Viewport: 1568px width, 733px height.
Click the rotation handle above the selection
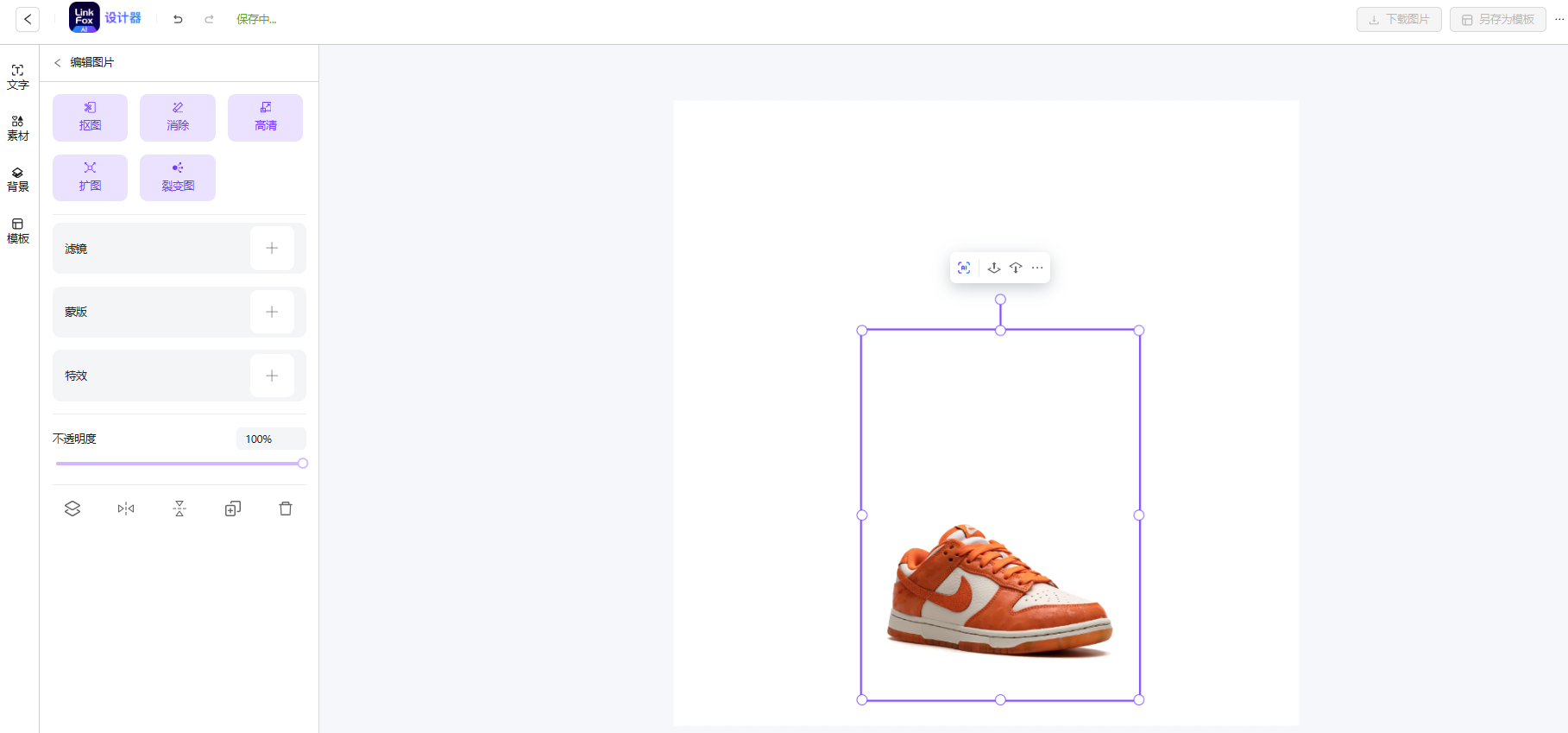(1000, 300)
